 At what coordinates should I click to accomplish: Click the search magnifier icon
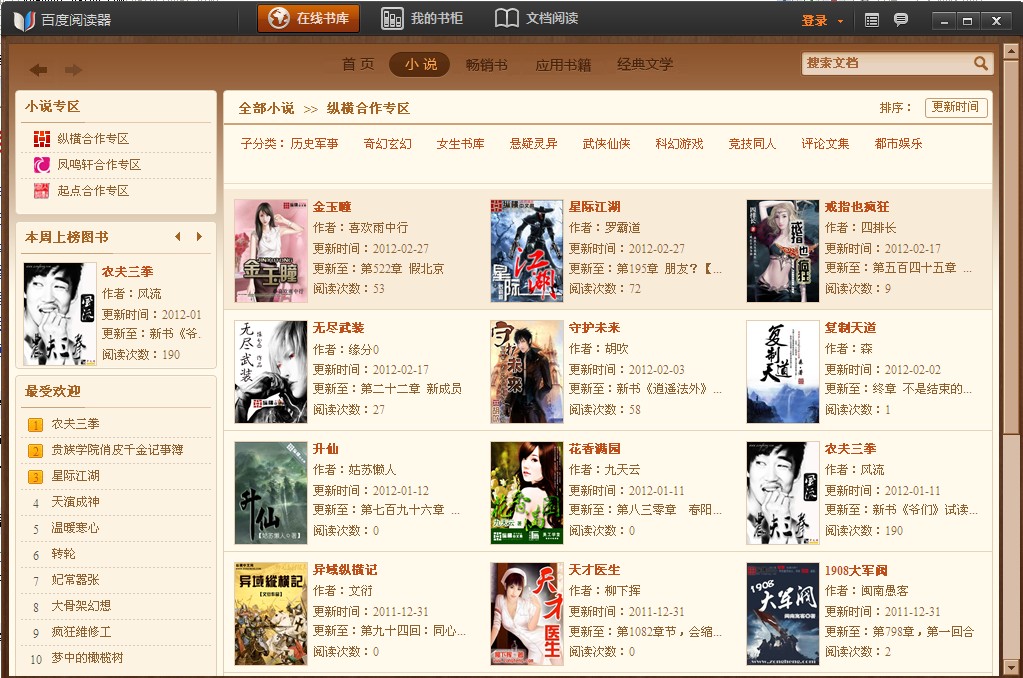pos(981,63)
